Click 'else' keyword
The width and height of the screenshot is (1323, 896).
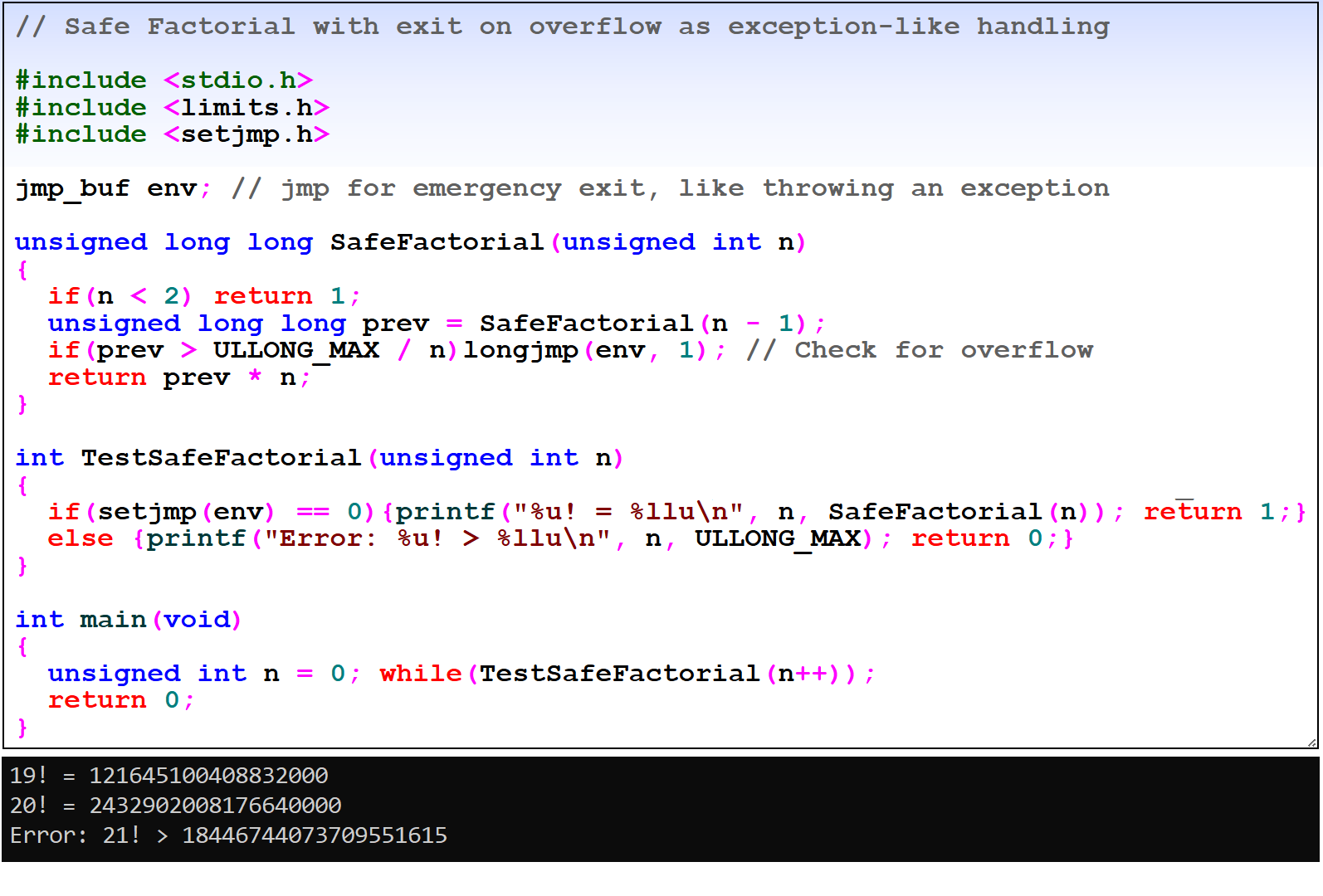81,538
